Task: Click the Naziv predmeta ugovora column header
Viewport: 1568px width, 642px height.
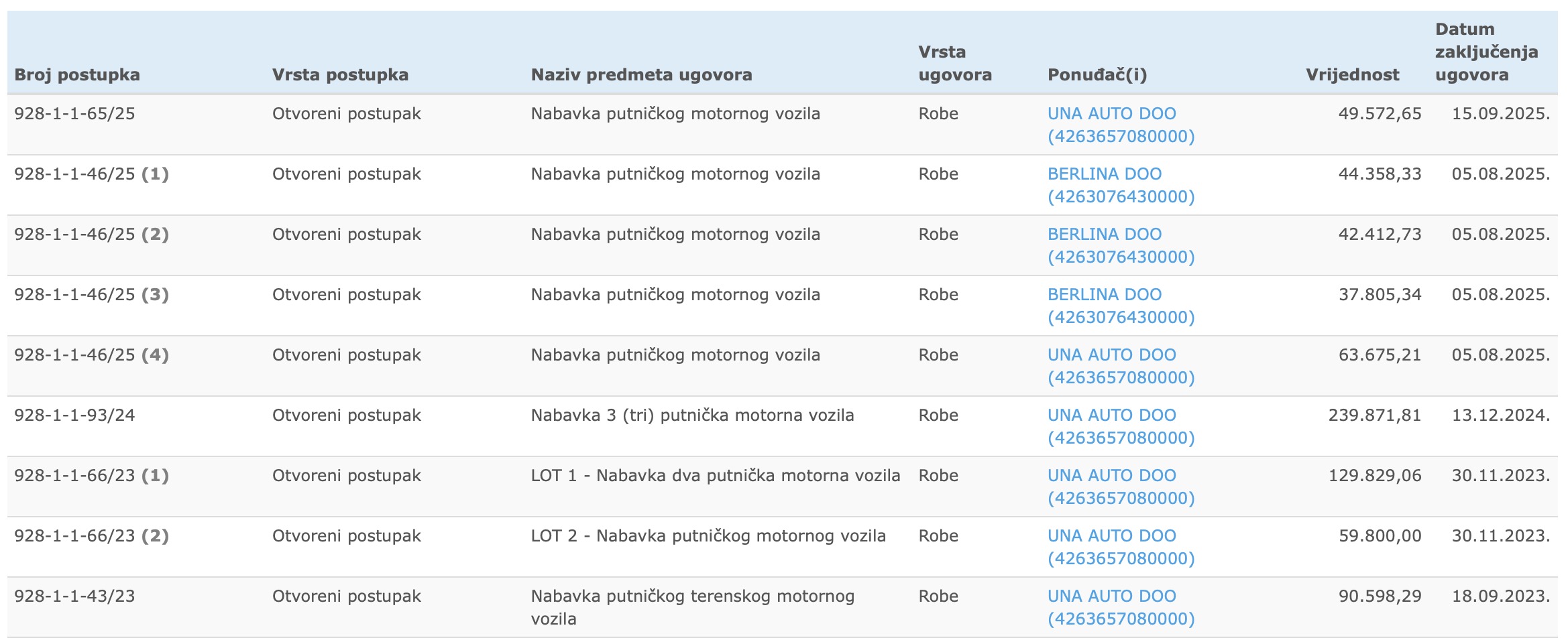Action: 641,74
